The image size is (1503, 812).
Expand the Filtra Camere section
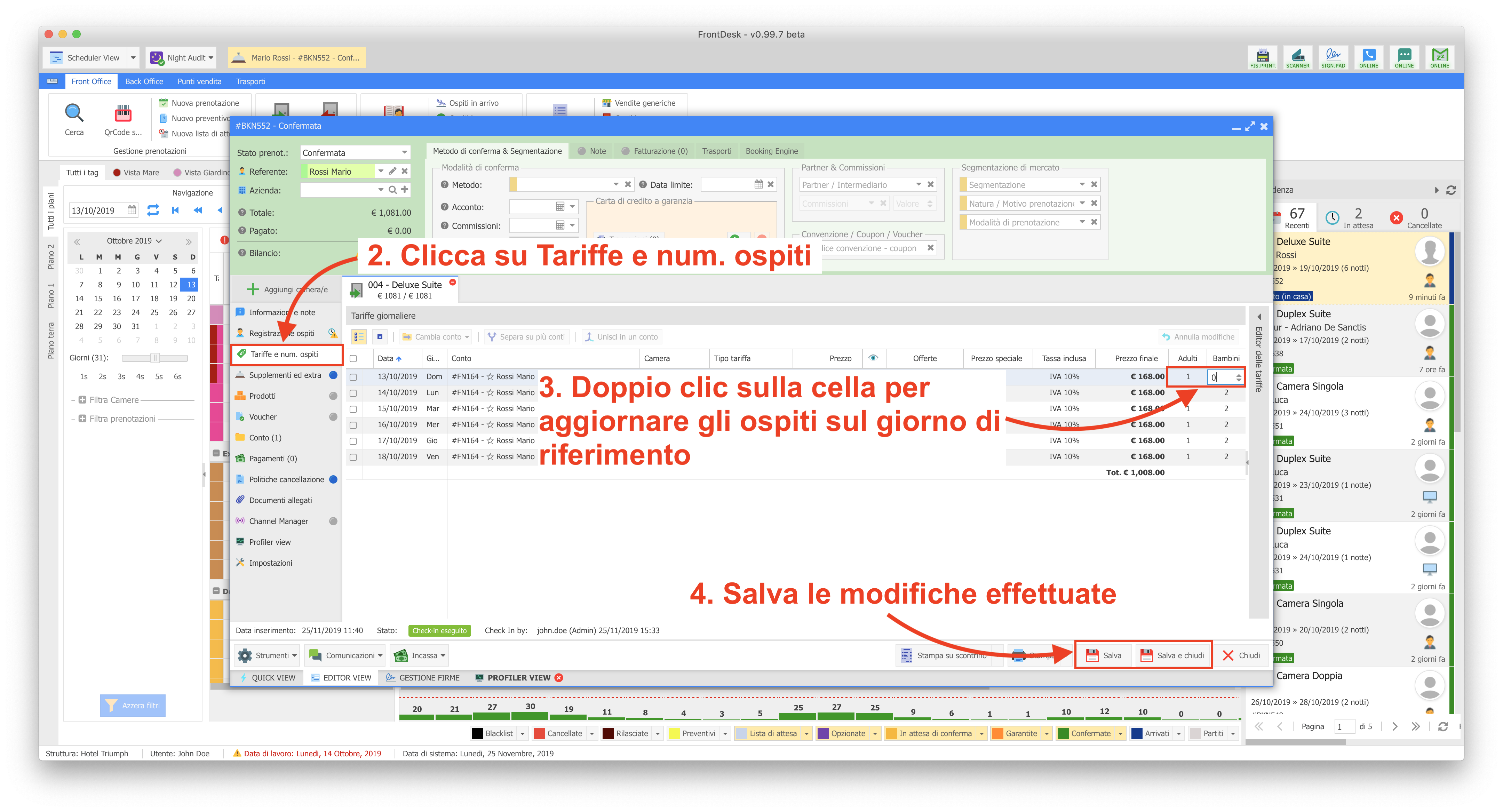coord(82,400)
